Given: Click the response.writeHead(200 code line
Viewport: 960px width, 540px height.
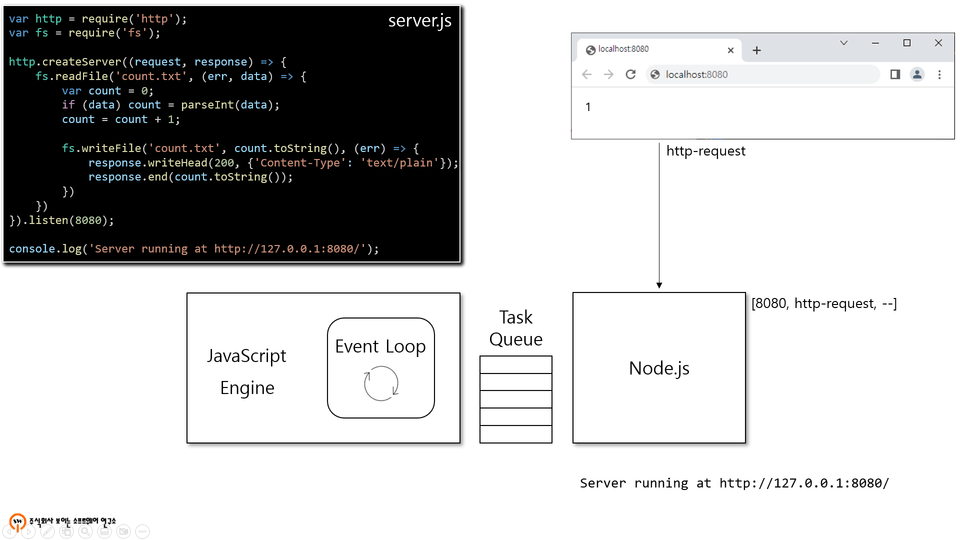Looking at the screenshot, I should (273, 163).
